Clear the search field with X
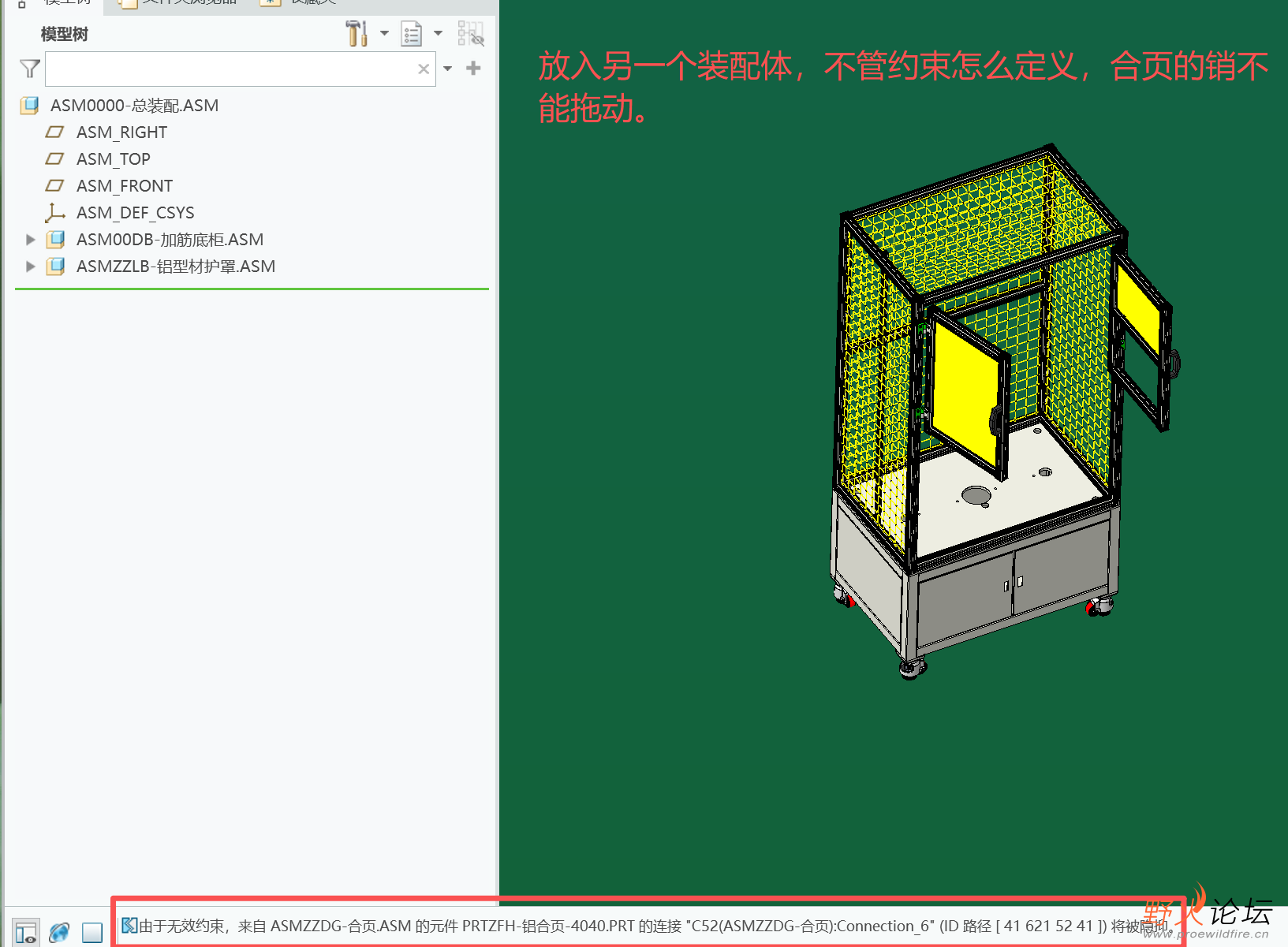This screenshot has width=1288, height=947. [x=424, y=69]
